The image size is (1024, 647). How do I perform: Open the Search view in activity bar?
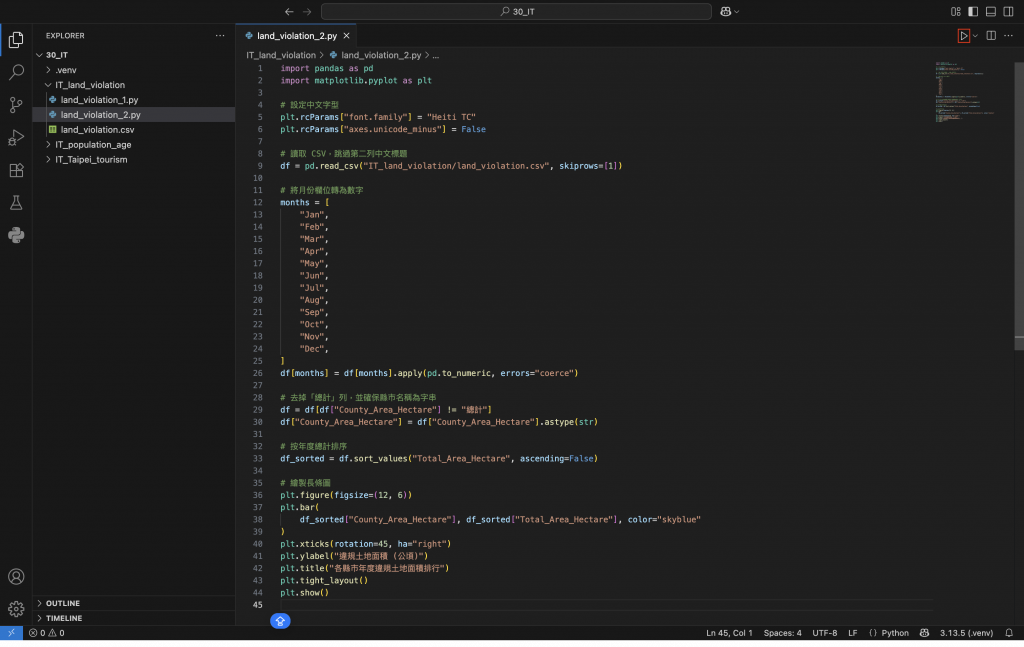[x=16, y=72]
